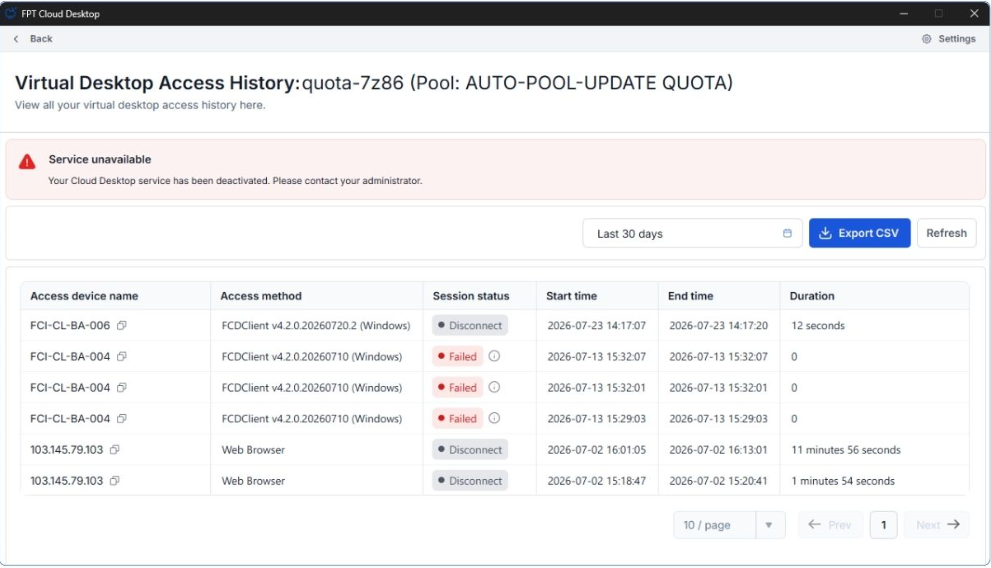Show failure info for 15:29:03 session
This screenshot has height=568, width=991.
coord(494,418)
